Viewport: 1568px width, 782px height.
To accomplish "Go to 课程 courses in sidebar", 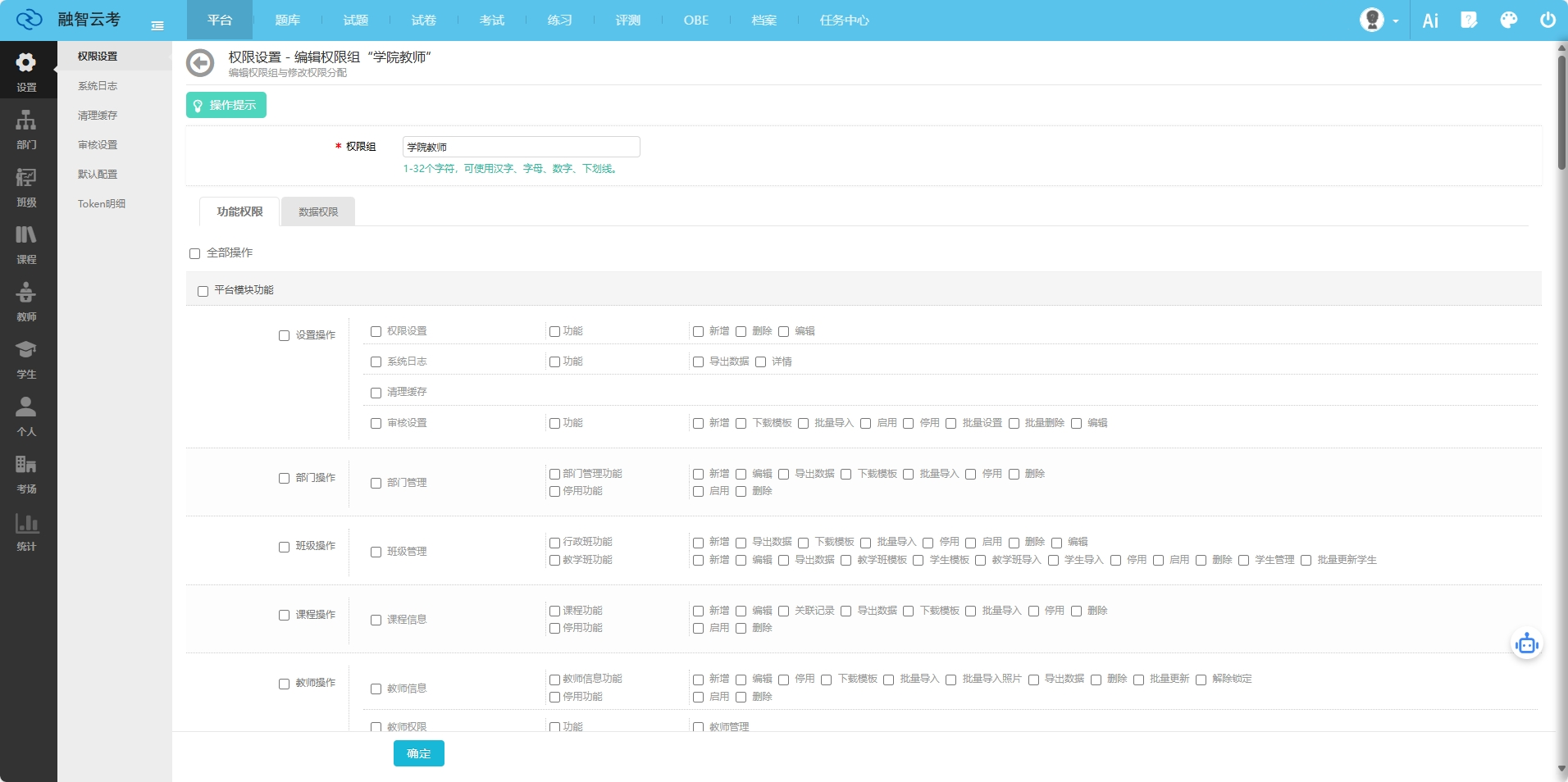I will coord(26,244).
